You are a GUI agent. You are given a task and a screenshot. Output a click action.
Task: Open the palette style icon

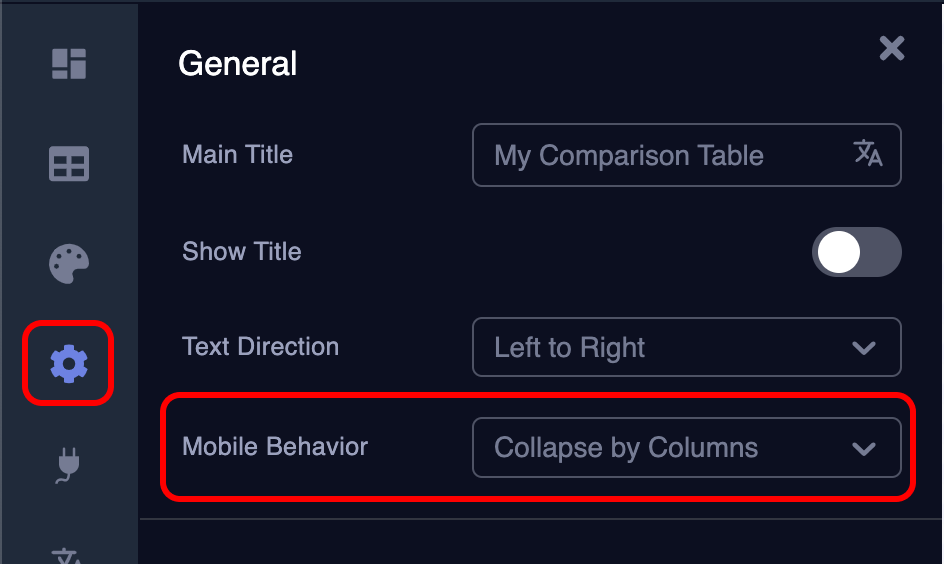[x=69, y=264]
